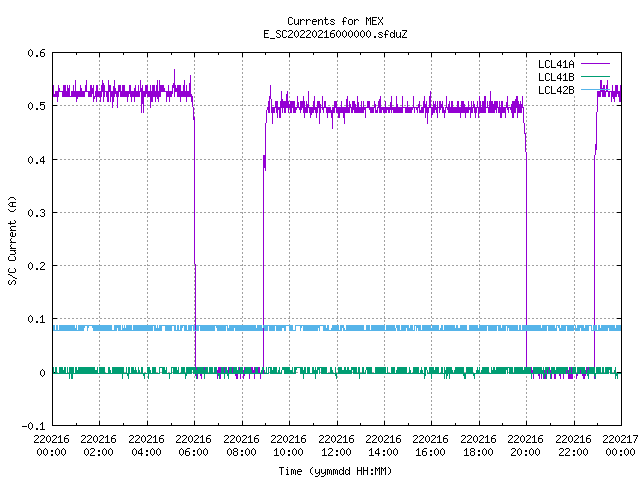Click the y-axis tick value 0.1

[36, 319]
